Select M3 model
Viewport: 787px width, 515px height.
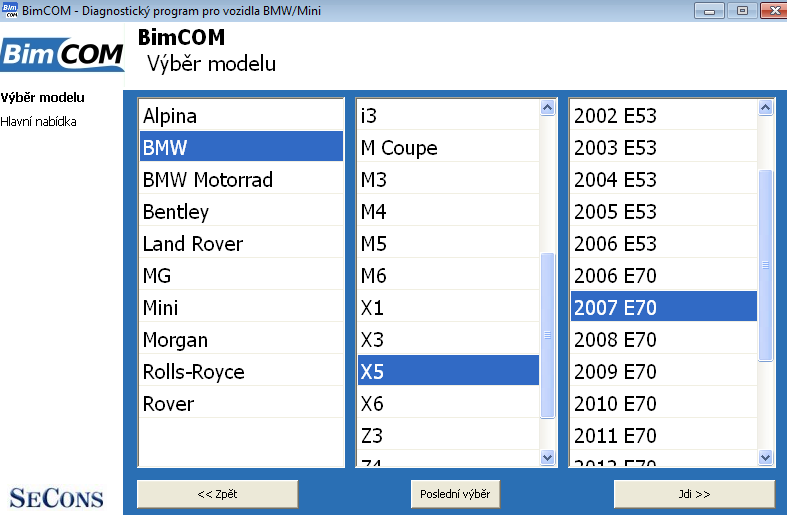(x=448, y=179)
